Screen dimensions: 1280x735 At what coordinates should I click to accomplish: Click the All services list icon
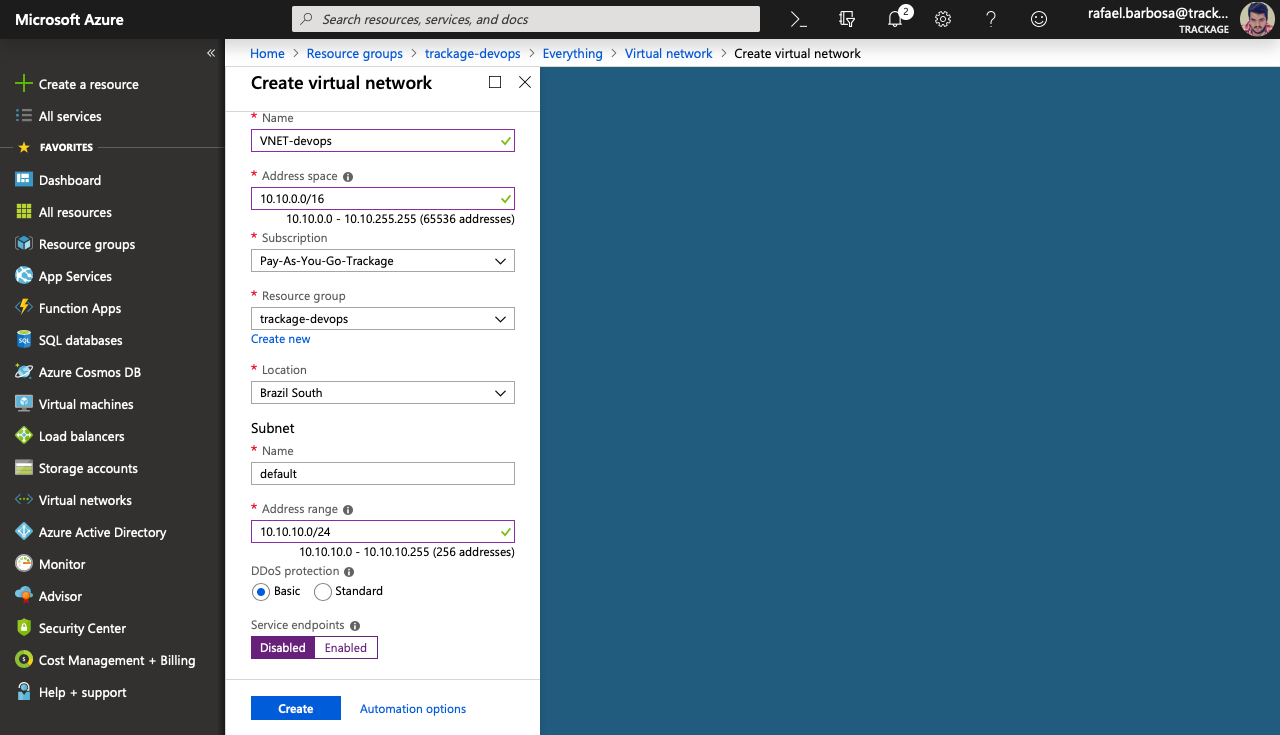24,116
